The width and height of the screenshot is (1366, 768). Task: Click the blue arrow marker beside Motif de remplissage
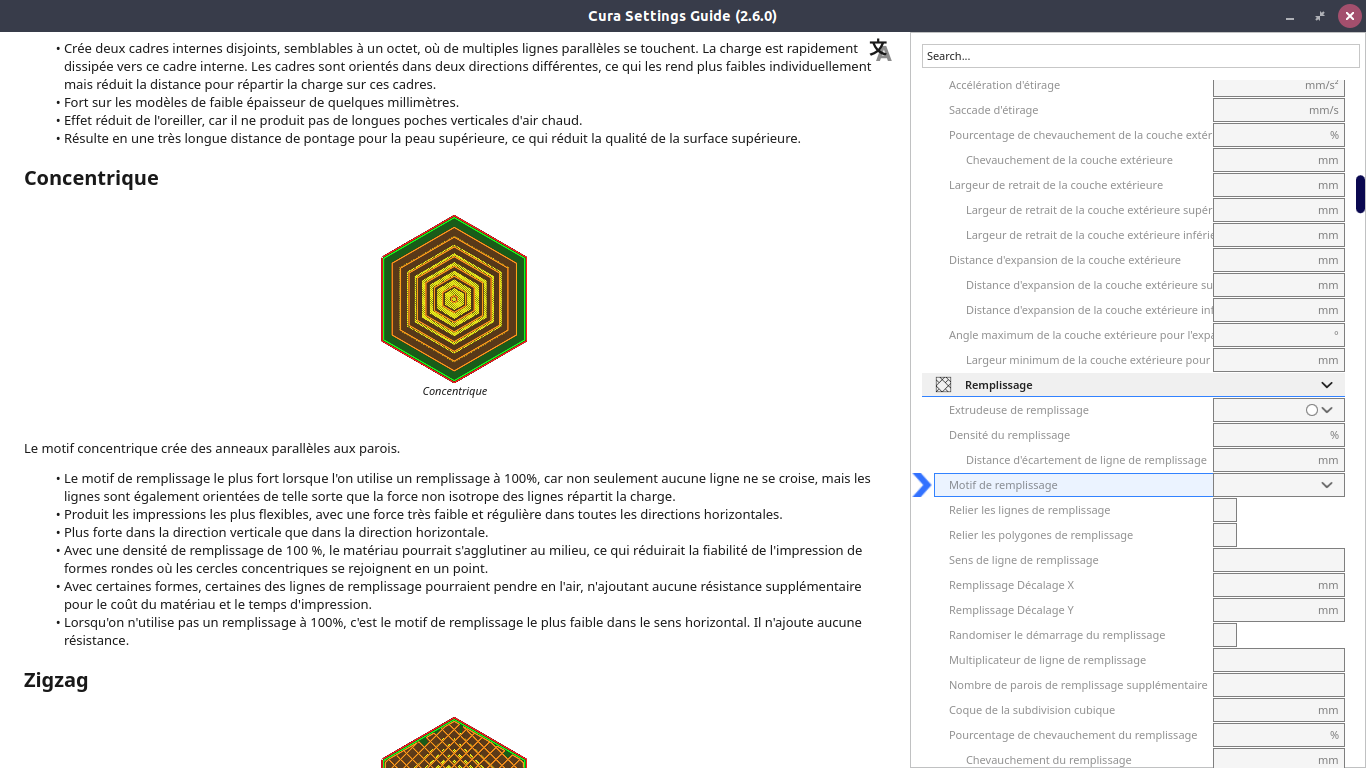click(x=922, y=485)
